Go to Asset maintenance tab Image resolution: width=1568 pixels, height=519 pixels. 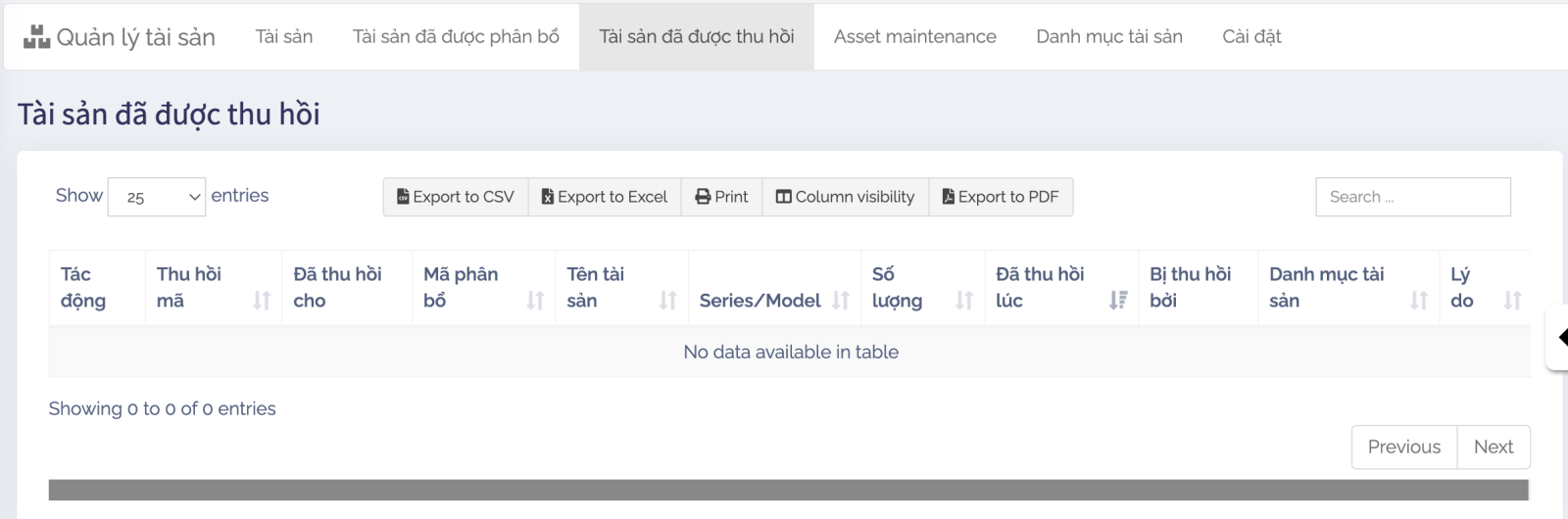[x=914, y=36]
